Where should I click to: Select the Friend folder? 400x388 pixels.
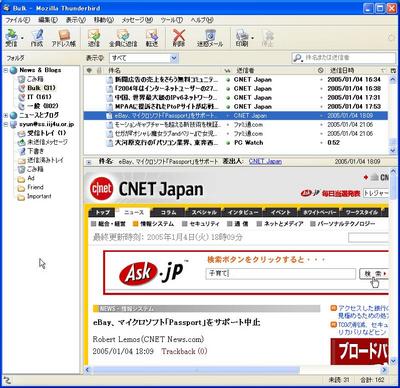click(35, 187)
